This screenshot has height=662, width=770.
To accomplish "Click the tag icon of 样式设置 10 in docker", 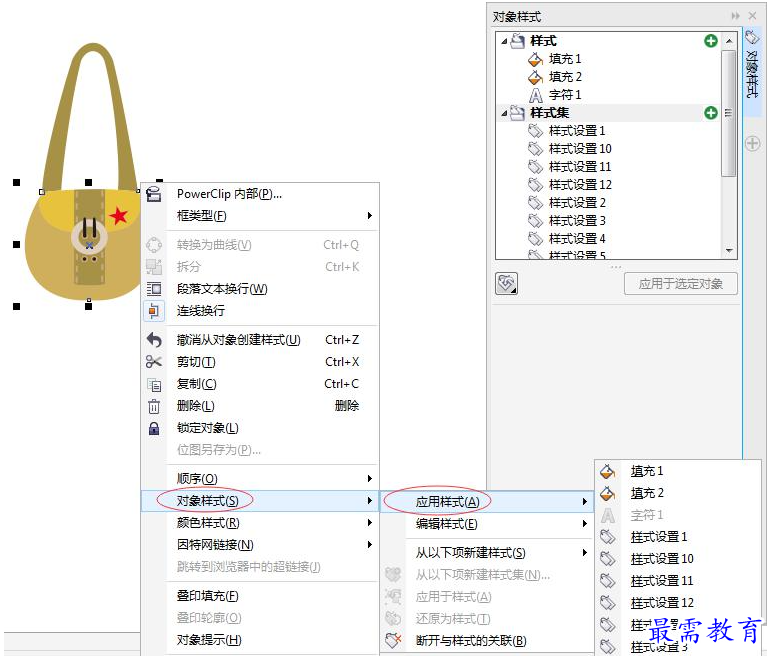I will [x=535, y=149].
